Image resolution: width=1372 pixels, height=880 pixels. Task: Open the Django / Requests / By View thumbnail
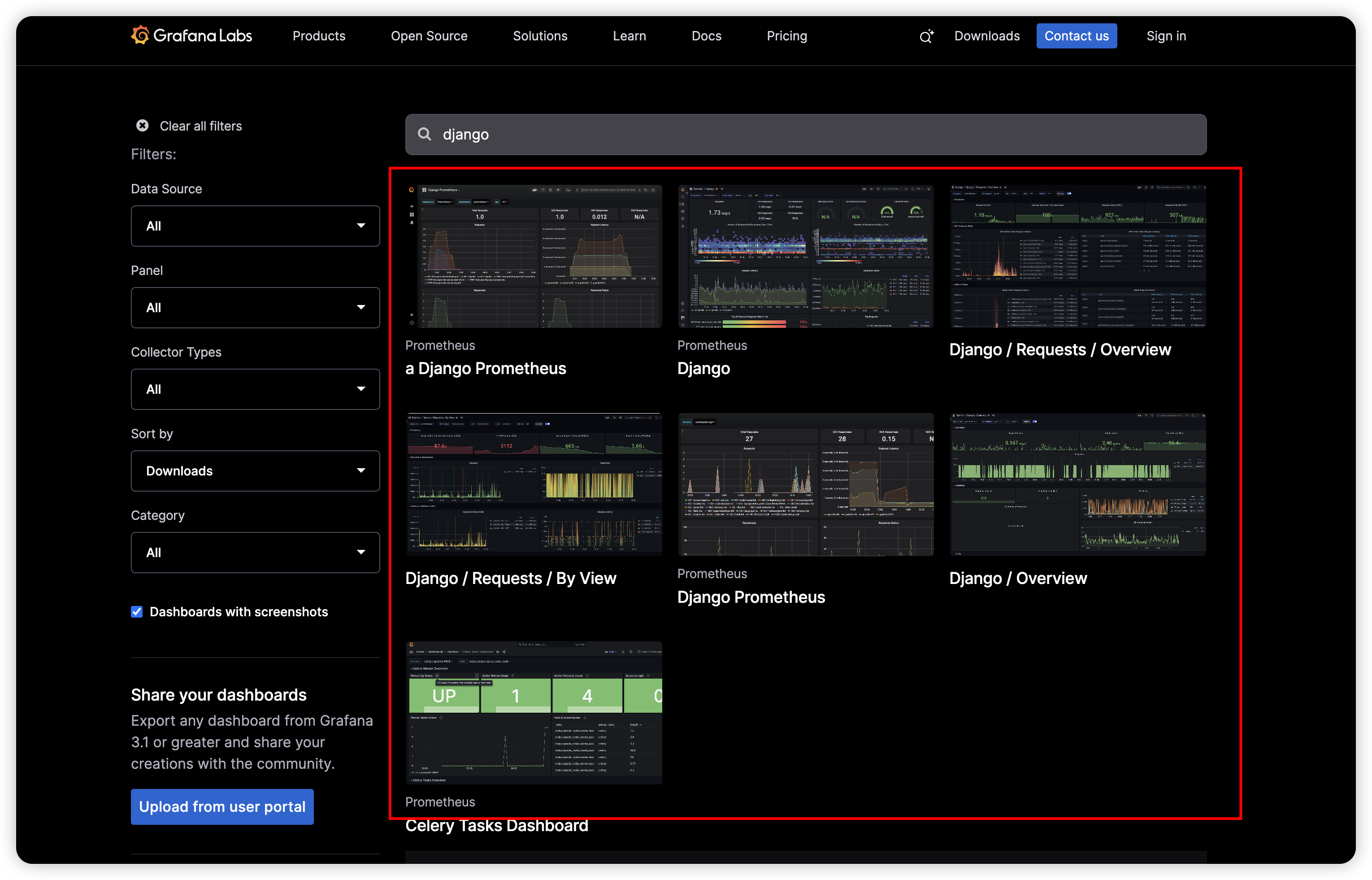[x=534, y=484]
